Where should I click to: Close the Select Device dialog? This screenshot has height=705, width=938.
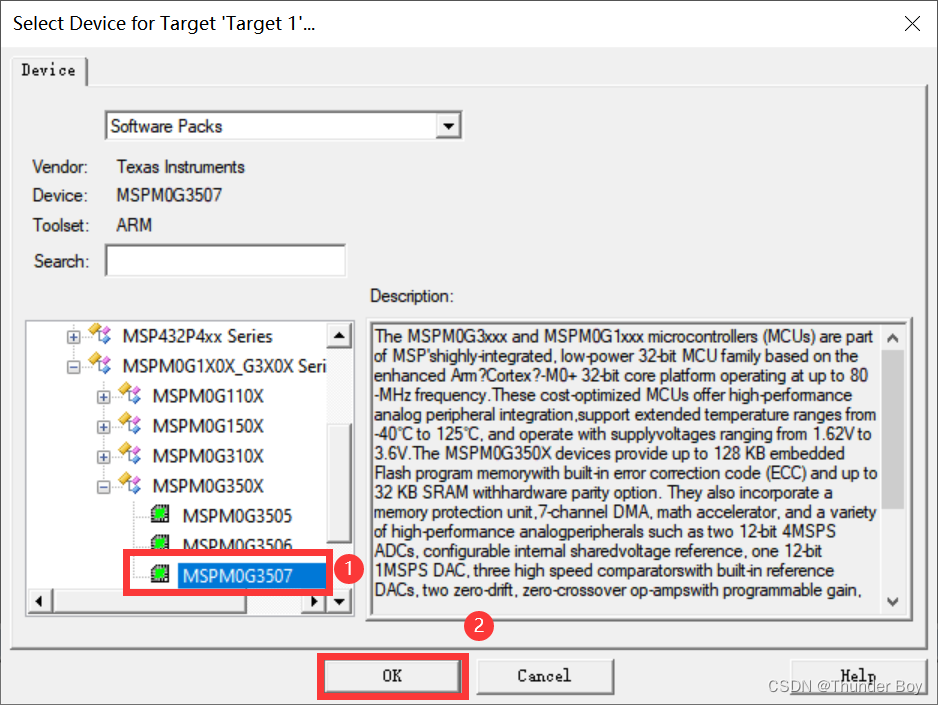point(912,24)
